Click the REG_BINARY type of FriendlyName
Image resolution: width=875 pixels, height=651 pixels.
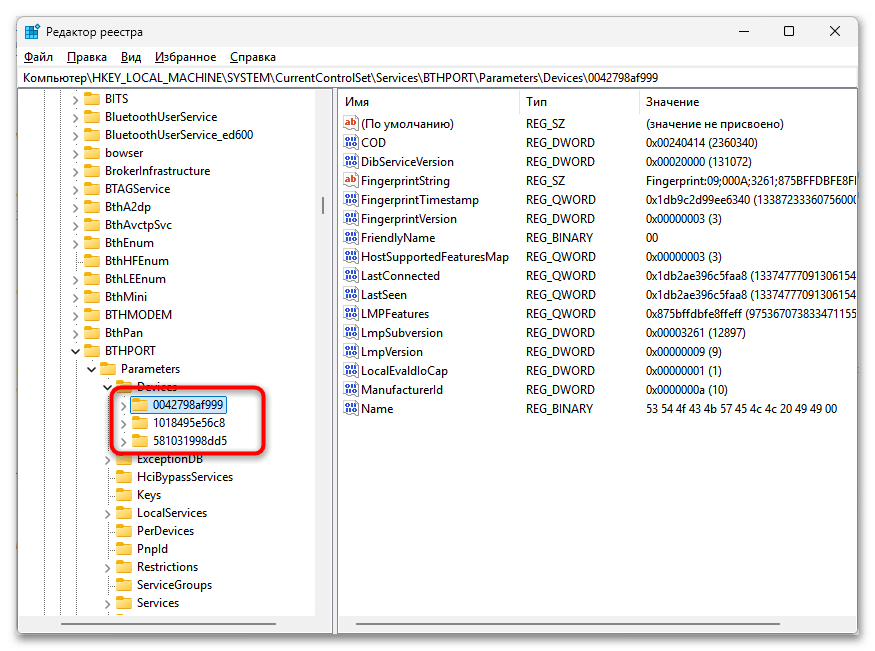(x=559, y=238)
